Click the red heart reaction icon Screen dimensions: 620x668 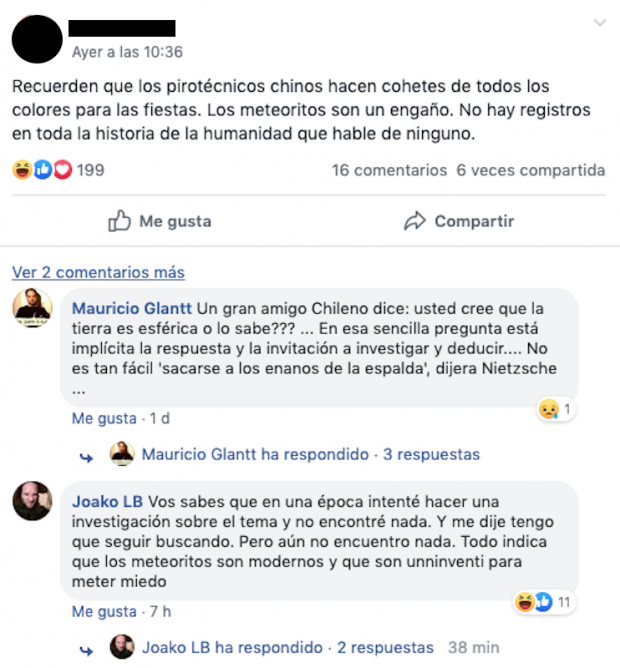63,170
